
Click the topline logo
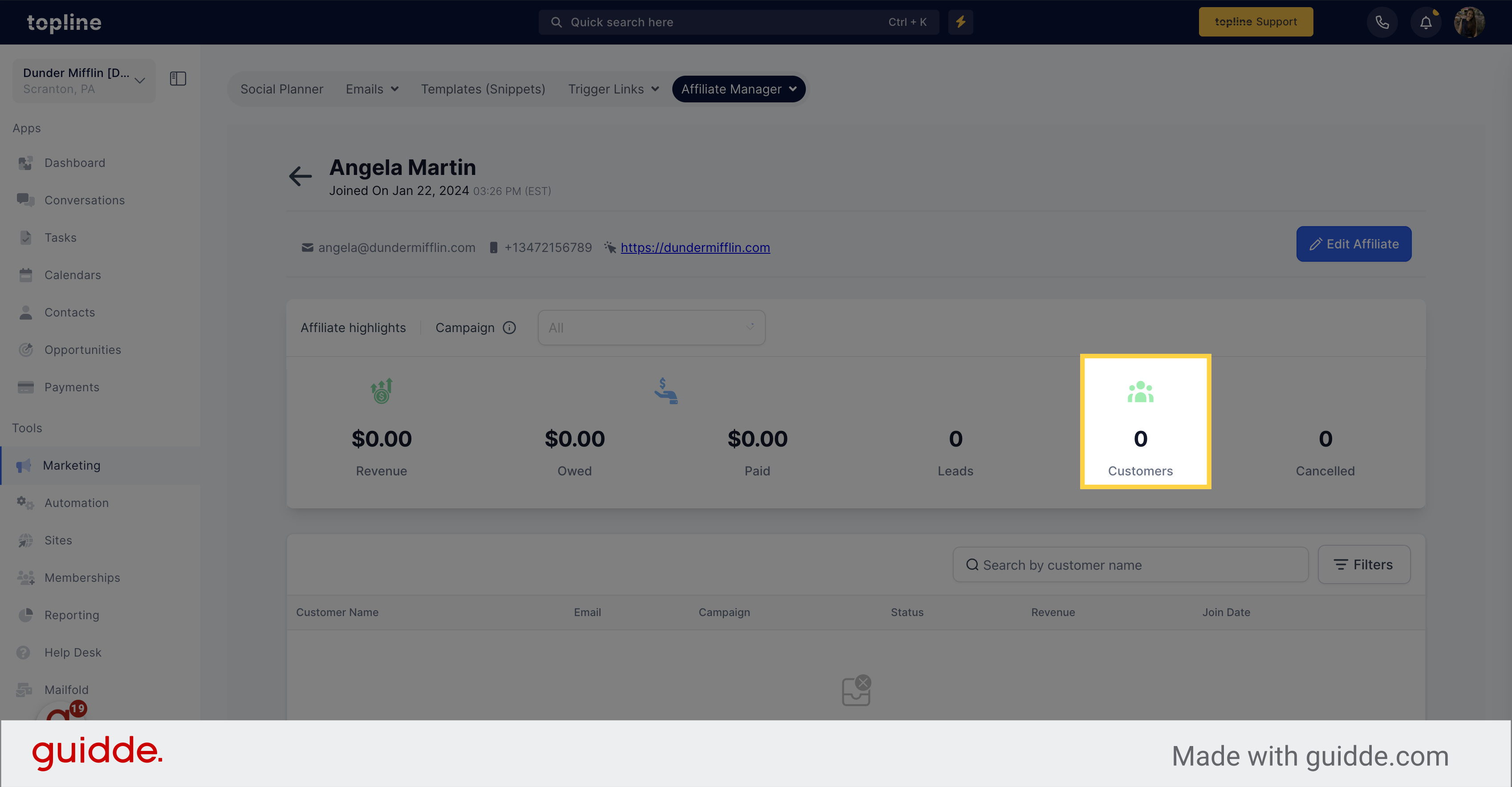click(x=64, y=22)
